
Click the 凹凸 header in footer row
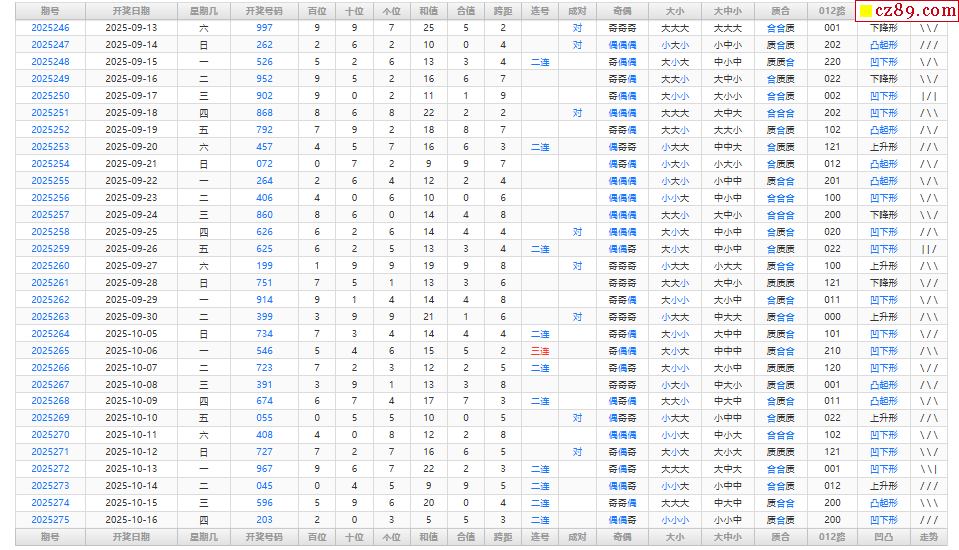pos(884,538)
